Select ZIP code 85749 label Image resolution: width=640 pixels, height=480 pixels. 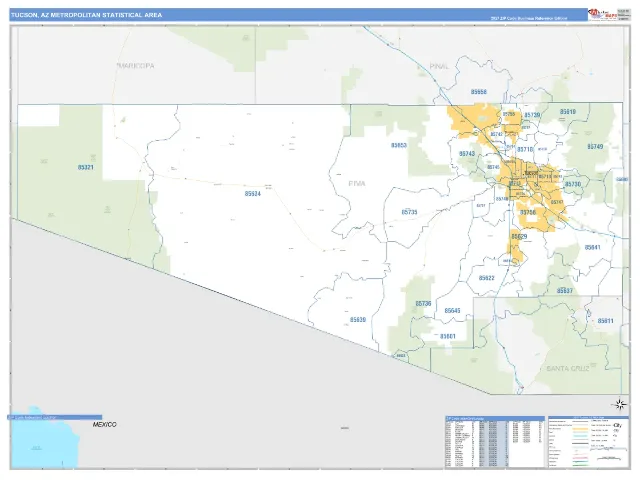595,147
